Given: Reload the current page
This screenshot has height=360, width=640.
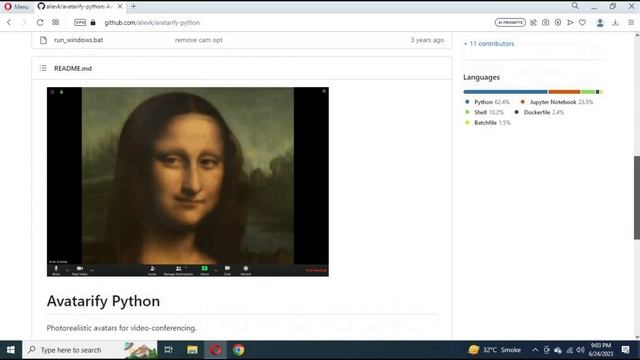Looking at the screenshot, I should pyautogui.click(x=40, y=22).
